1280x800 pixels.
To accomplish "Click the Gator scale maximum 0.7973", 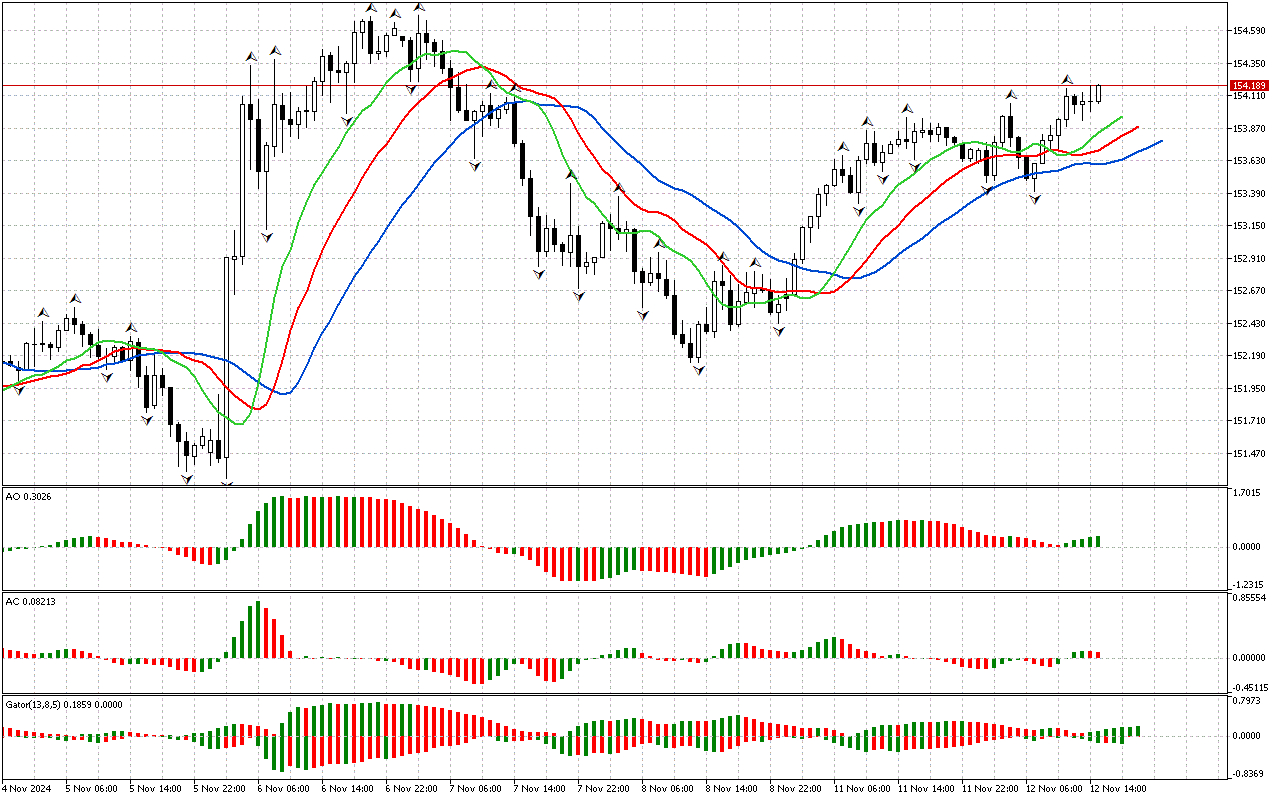I will 1249,701.
